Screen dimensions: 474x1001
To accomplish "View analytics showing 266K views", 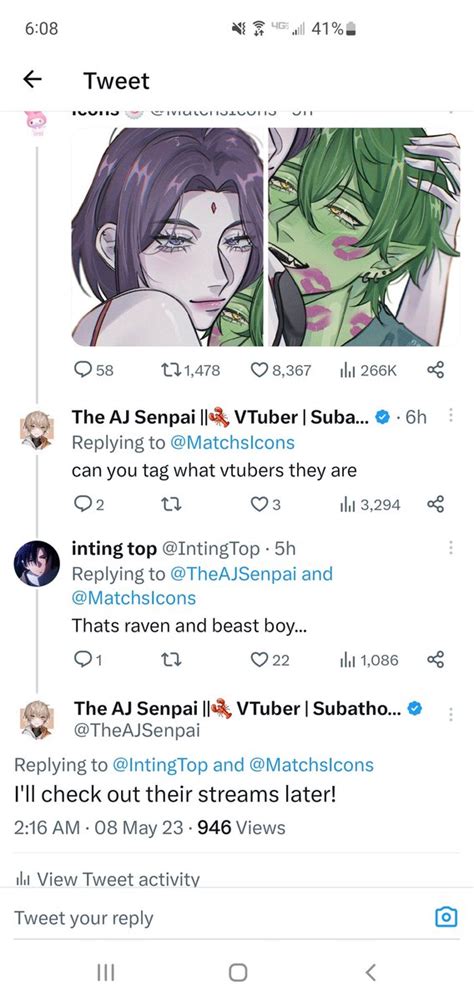I will coord(368,370).
